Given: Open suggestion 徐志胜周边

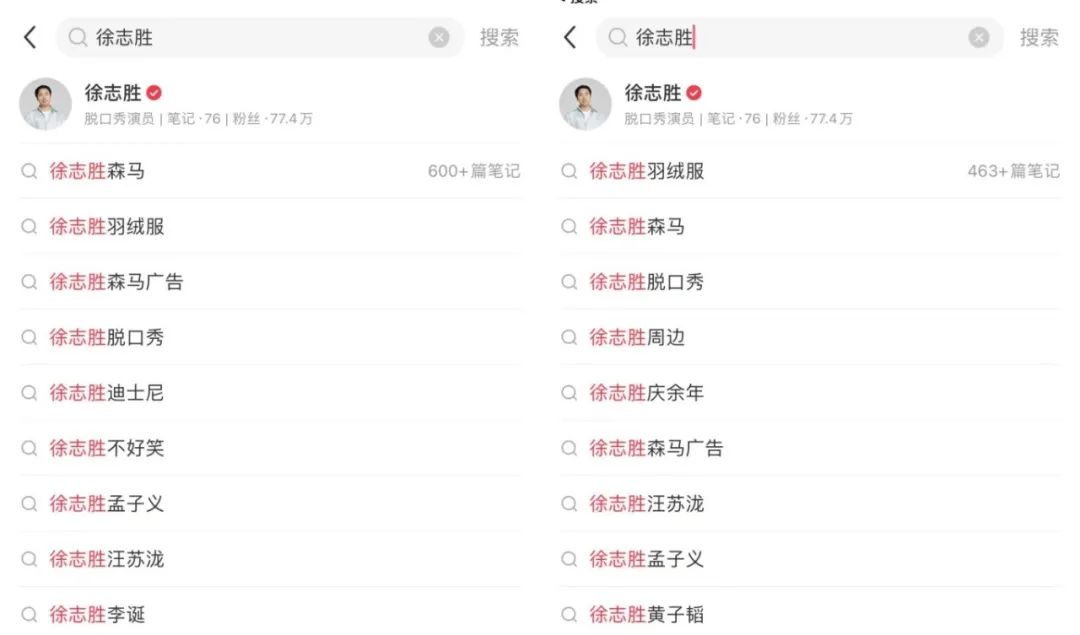Looking at the screenshot, I should [637, 338].
